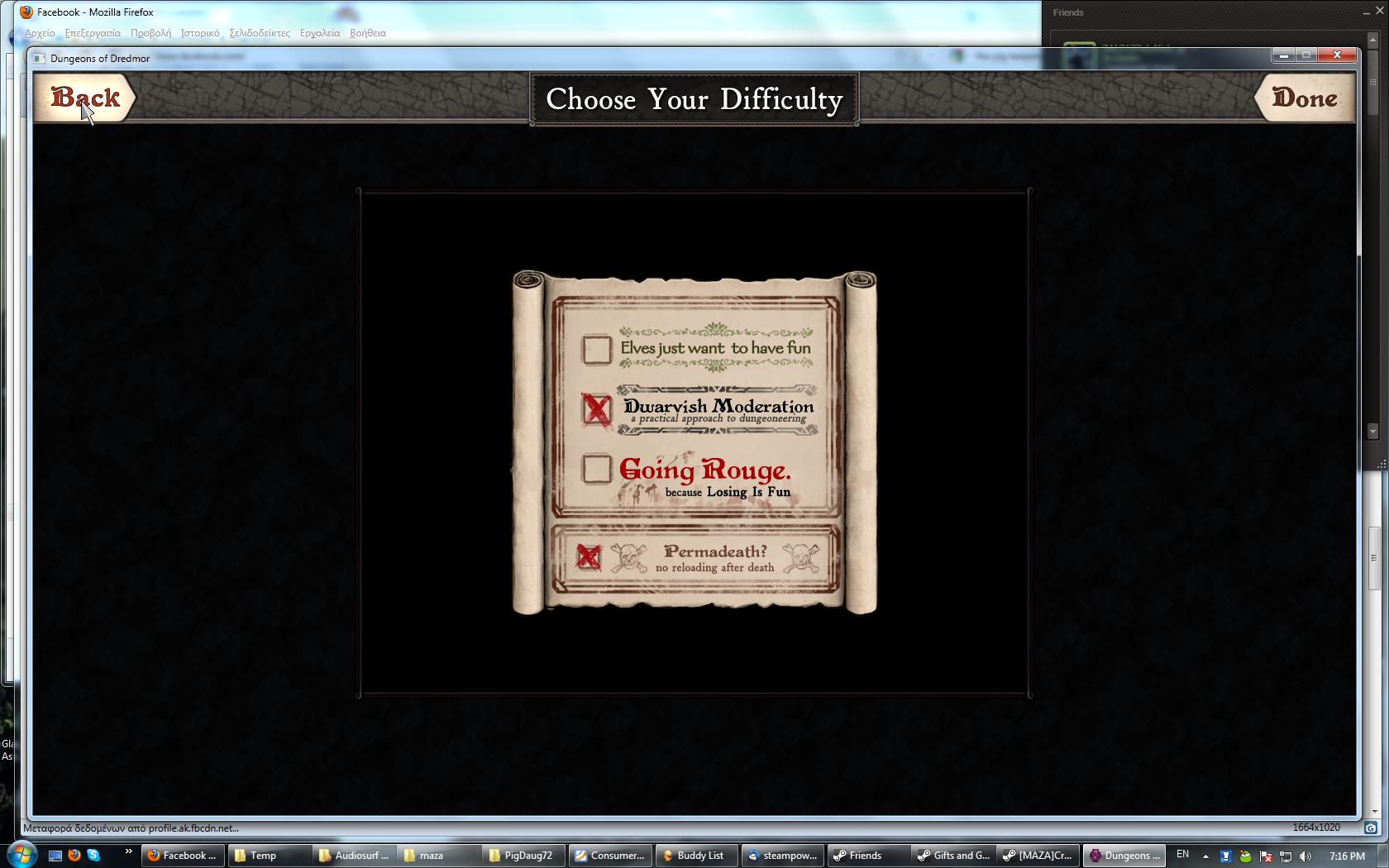Click the taskbar clock 7:16 PM
The width and height of the screenshot is (1389, 868).
(x=1347, y=856)
